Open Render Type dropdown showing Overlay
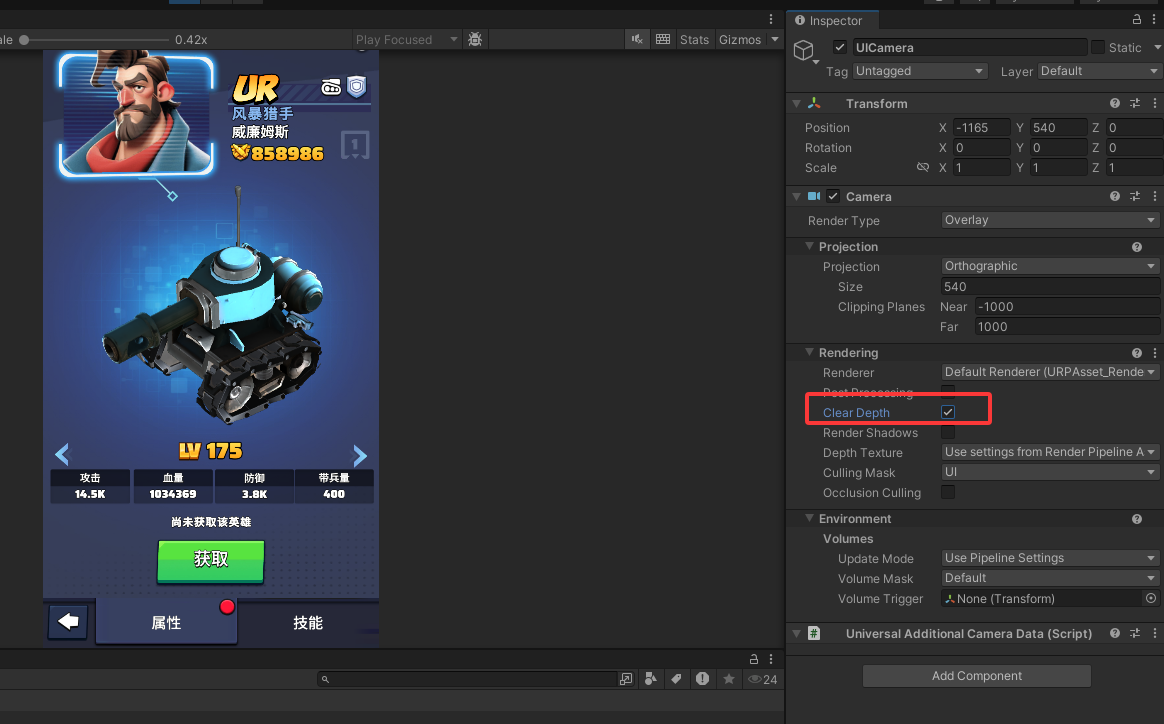 (x=1050, y=220)
